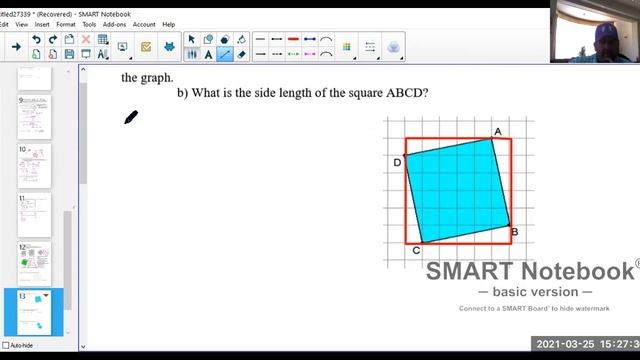
Task: Open the Help menu
Action: (x=169, y=24)
